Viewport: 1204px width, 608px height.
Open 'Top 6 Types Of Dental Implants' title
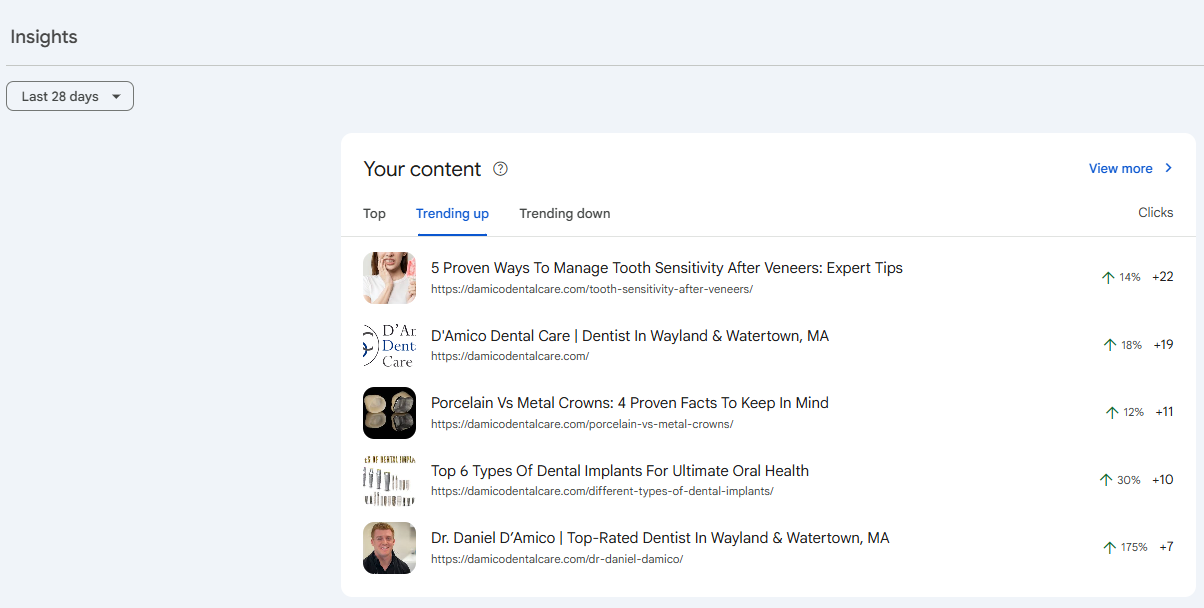coord(620,471)
